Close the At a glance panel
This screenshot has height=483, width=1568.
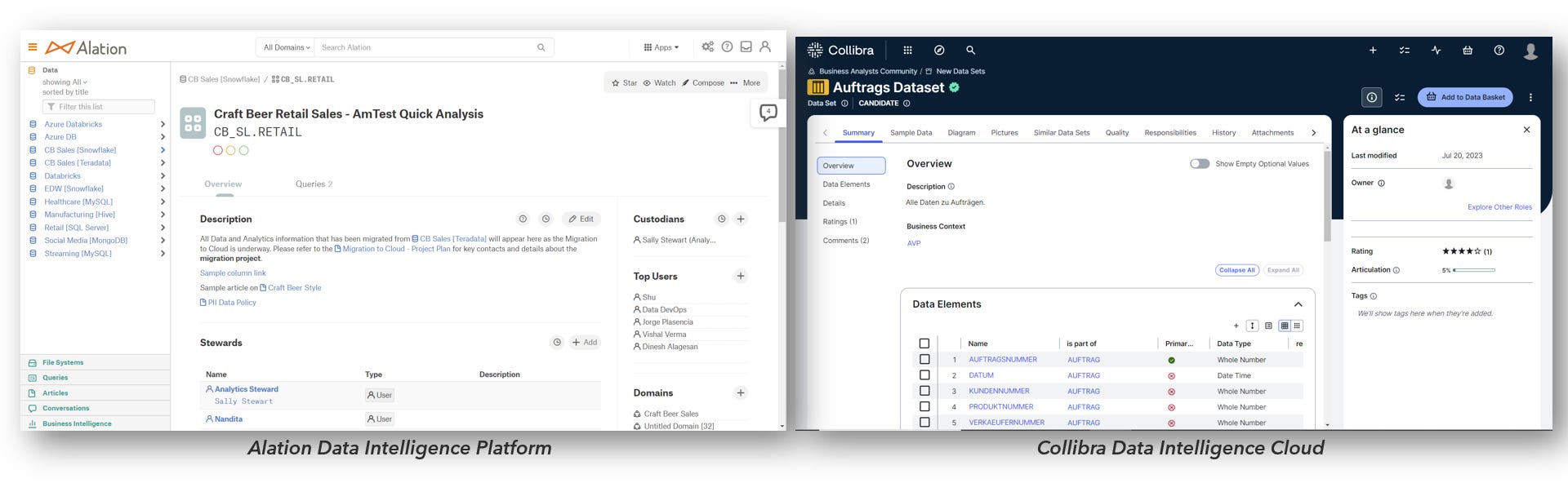coord(1526,130)
